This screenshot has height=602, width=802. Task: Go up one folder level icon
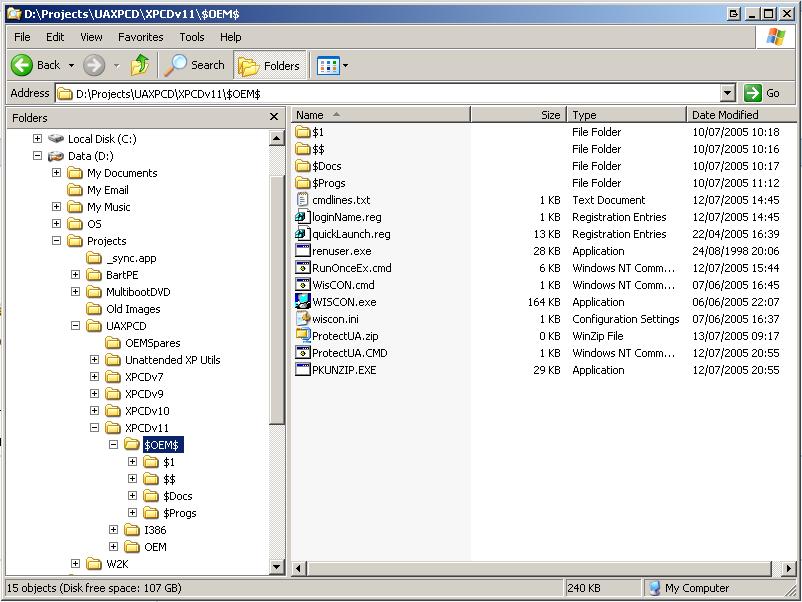[x=140, y=65]
